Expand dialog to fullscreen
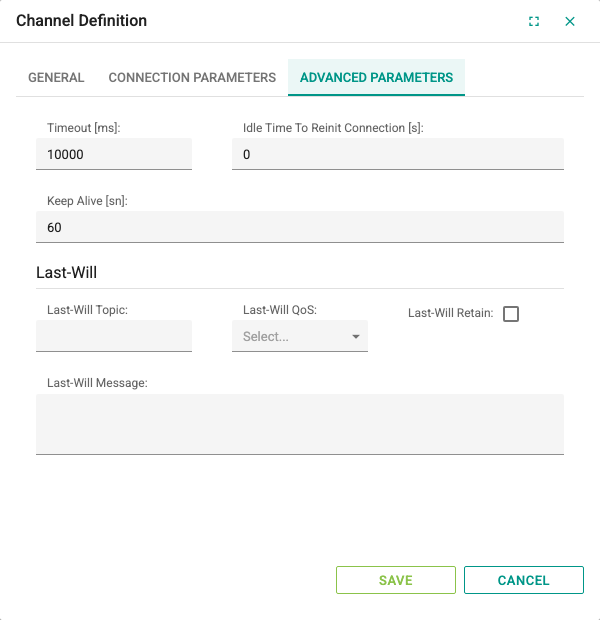 tap(534, 21)
